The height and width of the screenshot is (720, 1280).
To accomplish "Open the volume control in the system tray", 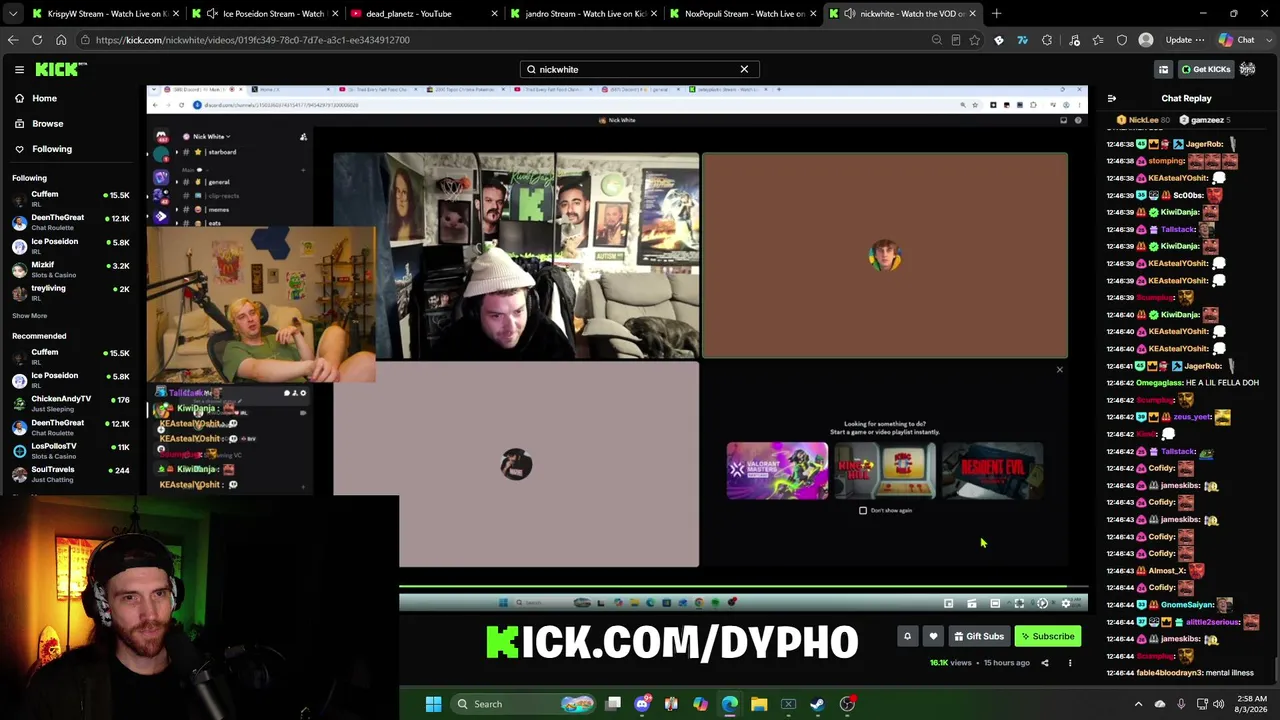I will (1218, 704).
